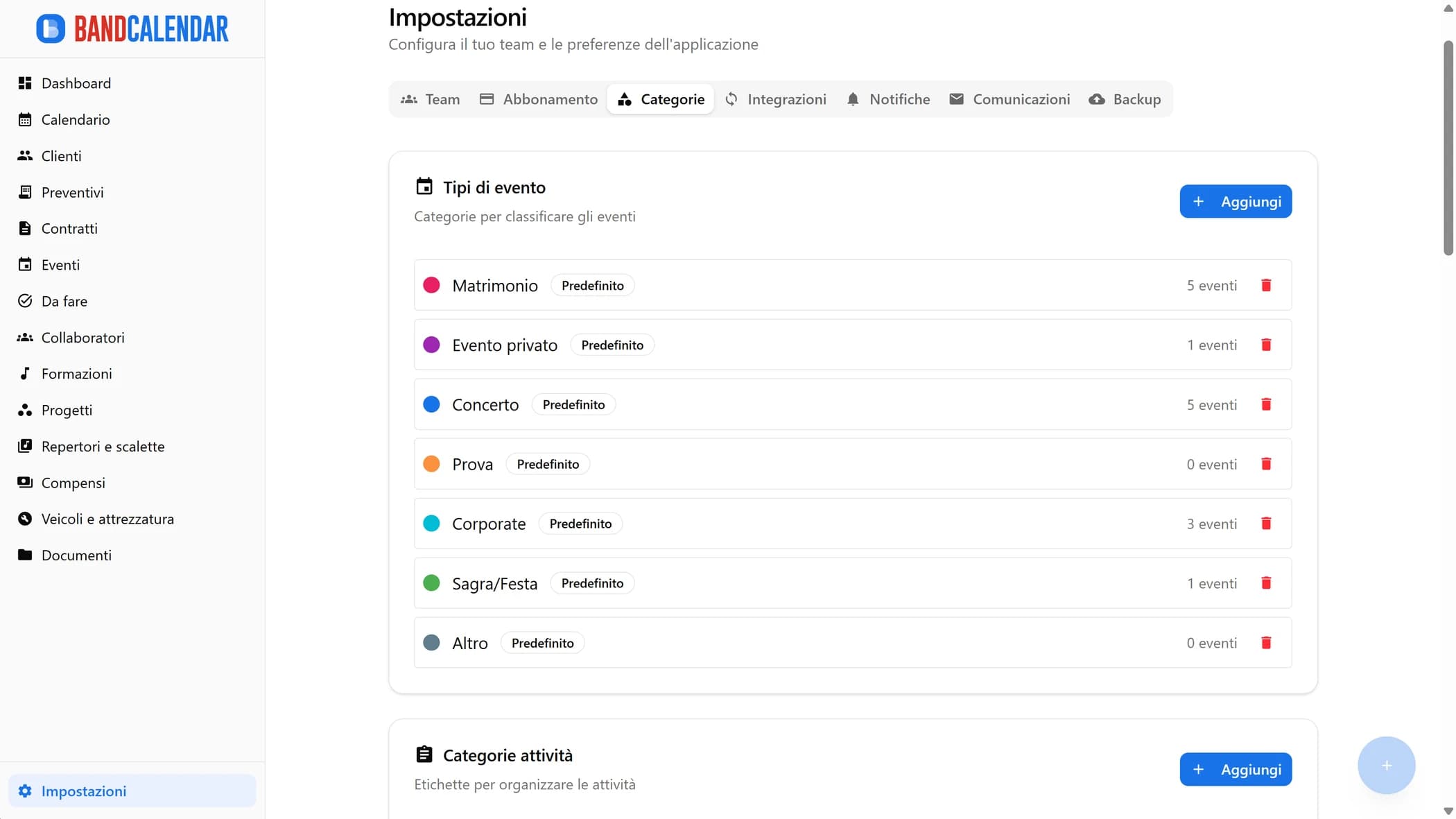Viewport: 1456px width, 819px height.
Task: Click the floating plus action button
Action: pos(1387,765)
